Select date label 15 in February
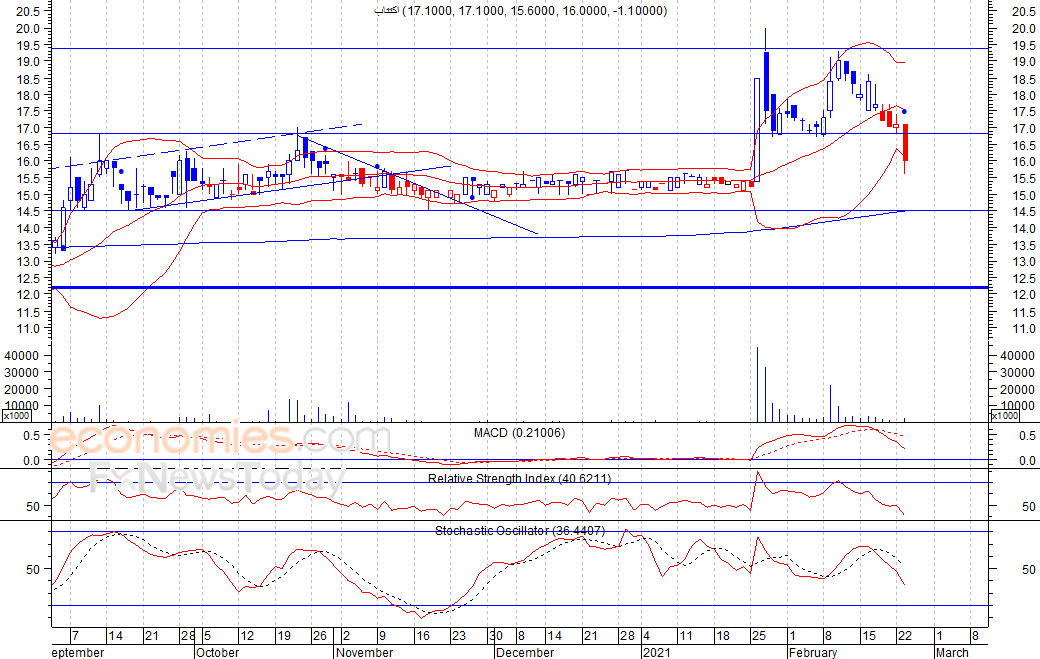1040x659 pixels. (869, 636)
